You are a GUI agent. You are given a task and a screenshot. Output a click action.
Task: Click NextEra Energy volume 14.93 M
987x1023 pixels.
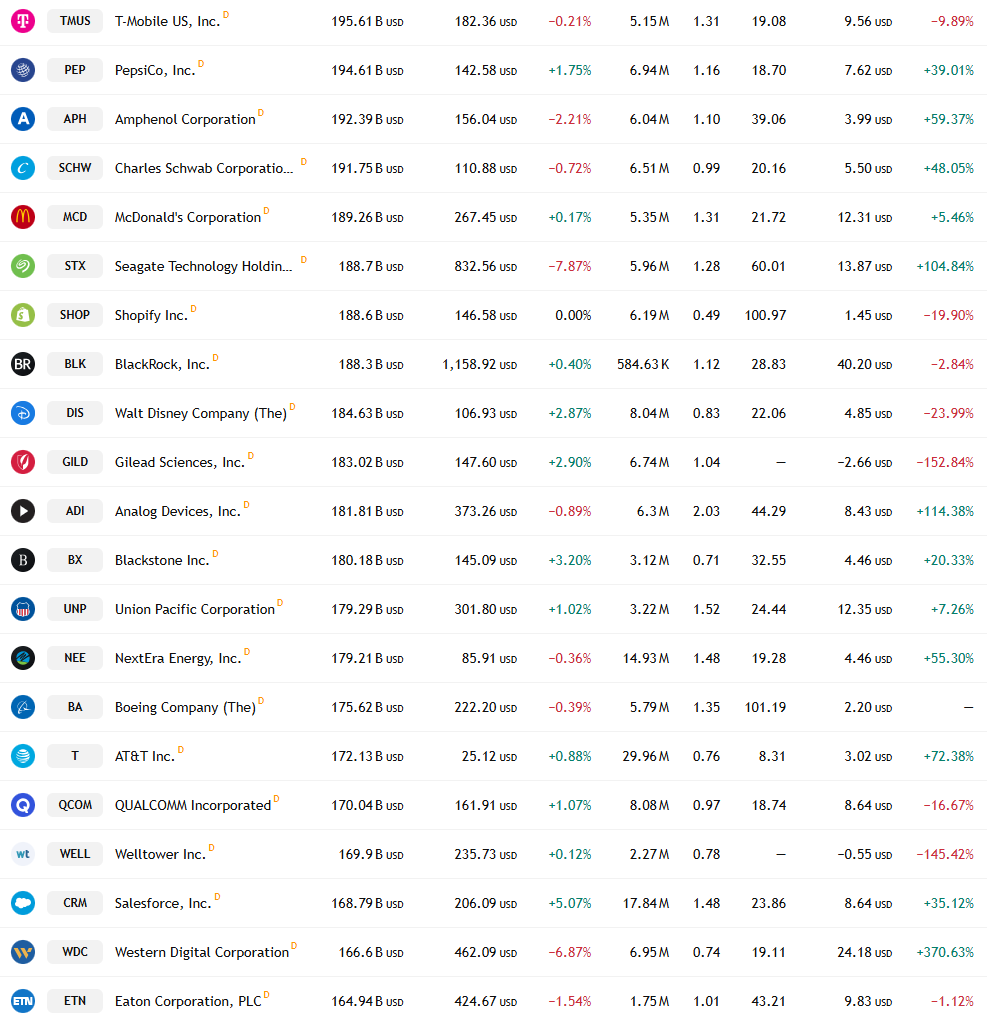click(x=646, y=658)
